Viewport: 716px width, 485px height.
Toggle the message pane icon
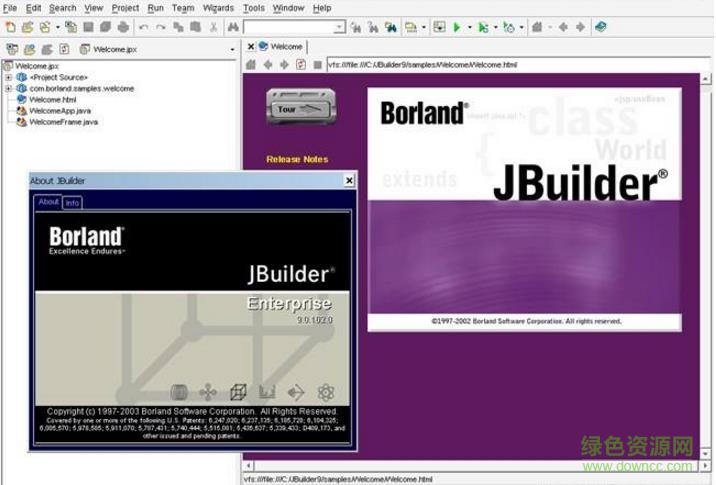click(x=439, y=27)
